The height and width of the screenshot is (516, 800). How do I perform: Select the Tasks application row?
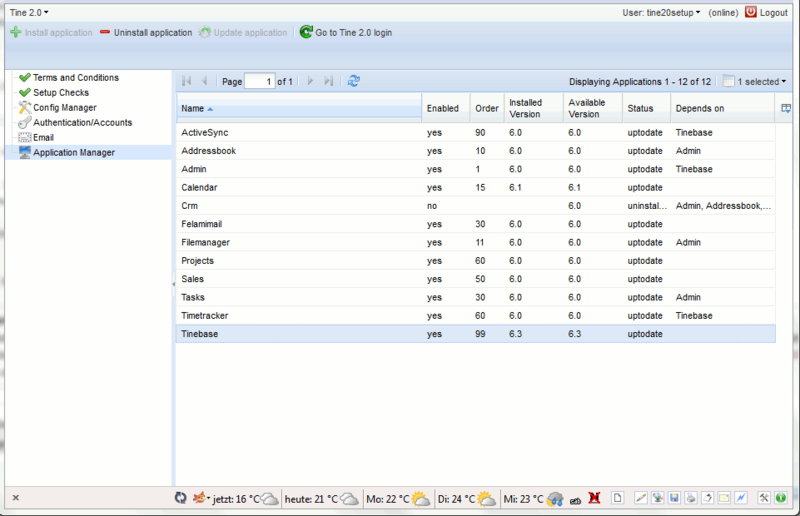(x=476, y=297)
